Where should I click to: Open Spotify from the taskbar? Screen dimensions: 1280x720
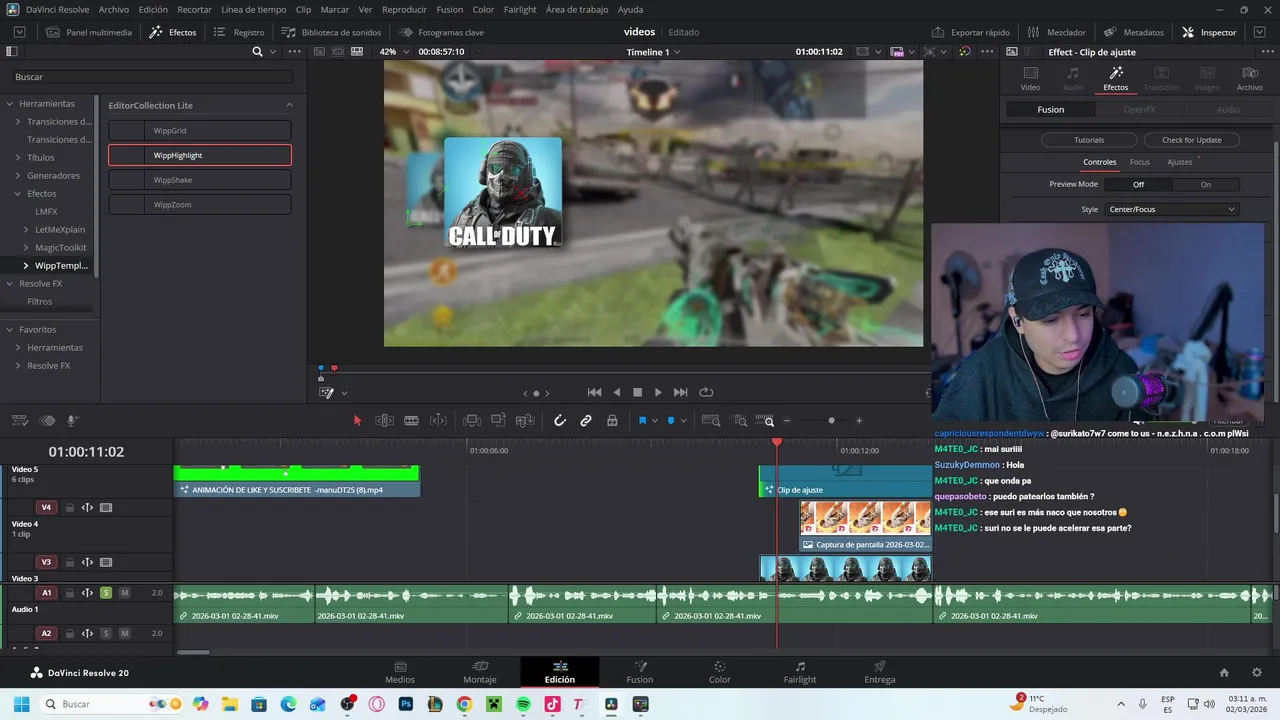[524, 704]
